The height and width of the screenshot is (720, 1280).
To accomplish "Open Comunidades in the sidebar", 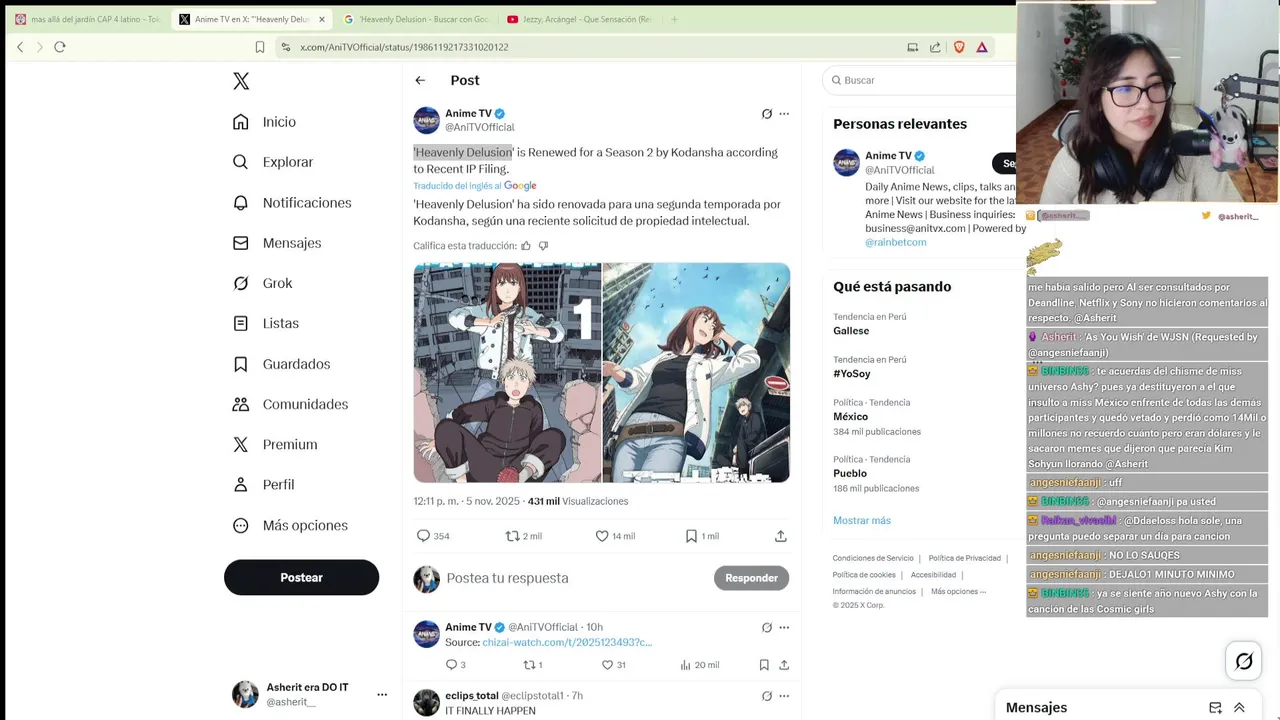I will (290, 404).
